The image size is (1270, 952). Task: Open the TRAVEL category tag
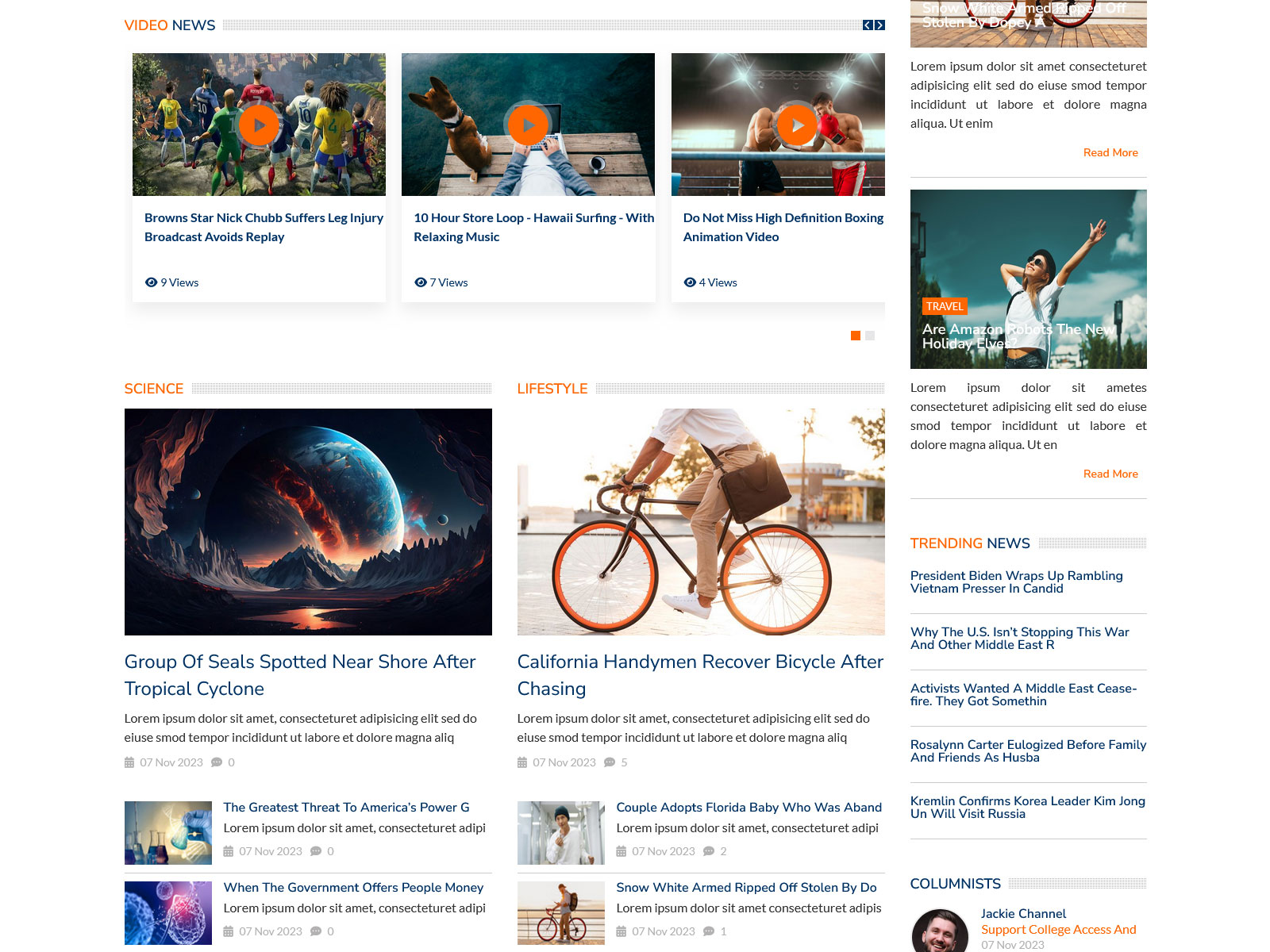(x=945, y=306)
